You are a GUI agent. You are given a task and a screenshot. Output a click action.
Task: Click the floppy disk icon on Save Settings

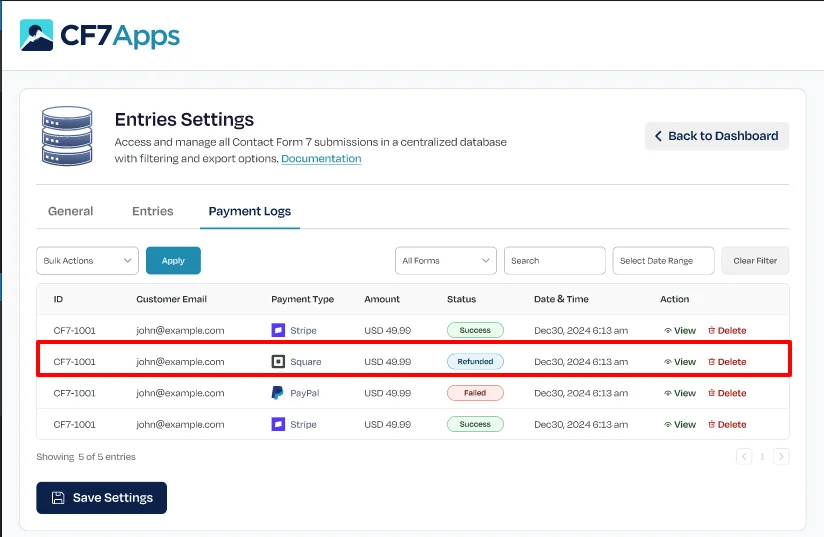58,498
